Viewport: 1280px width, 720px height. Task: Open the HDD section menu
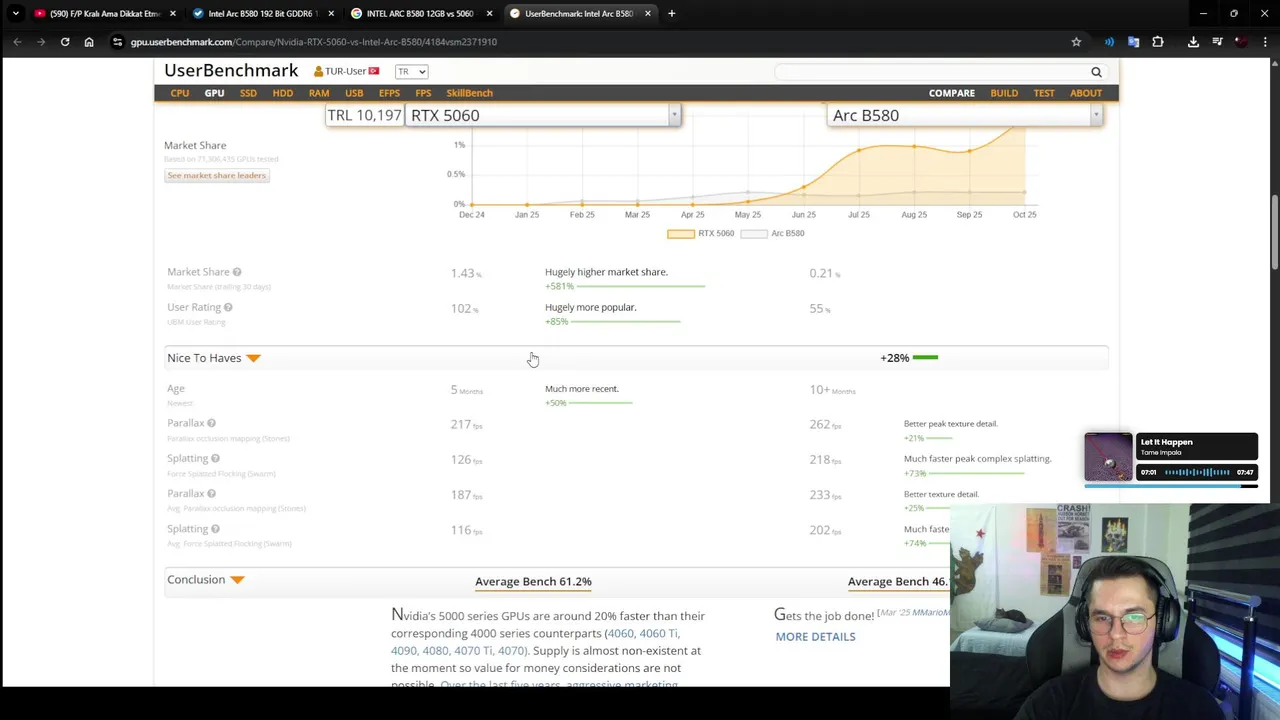[283, 93]
